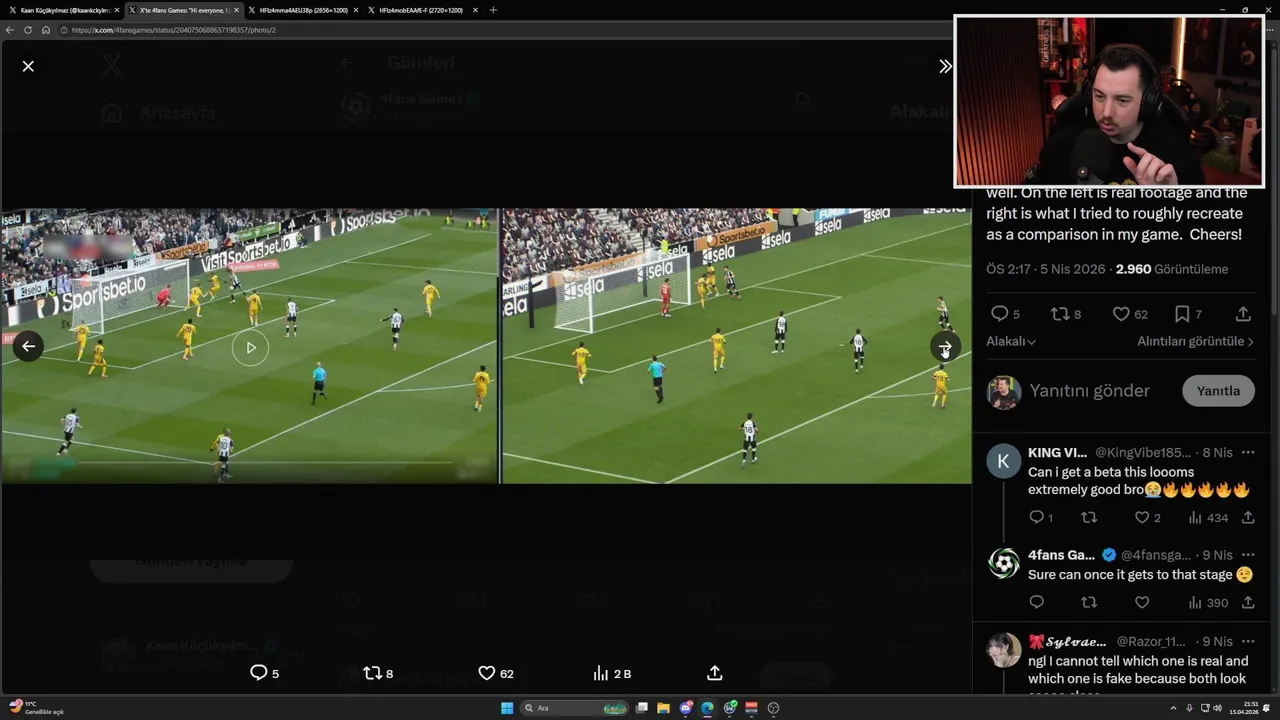Expand the Alakalı sort dropdown
The height and width of the screenshot is (720, 1280).
coord(1011,341)
